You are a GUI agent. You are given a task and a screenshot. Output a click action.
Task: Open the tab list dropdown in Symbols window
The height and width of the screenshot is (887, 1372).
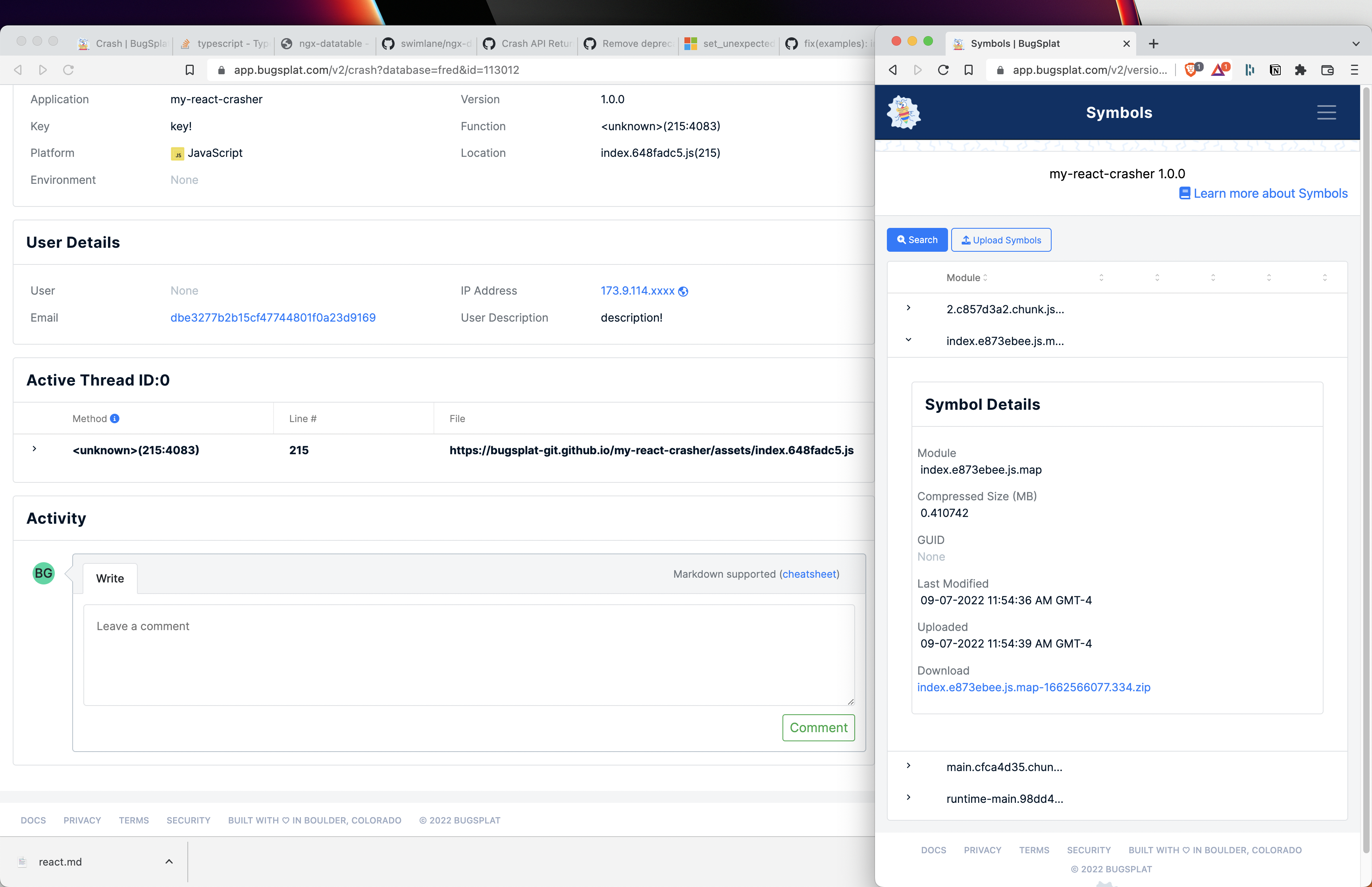click(x=1356, y=44)
